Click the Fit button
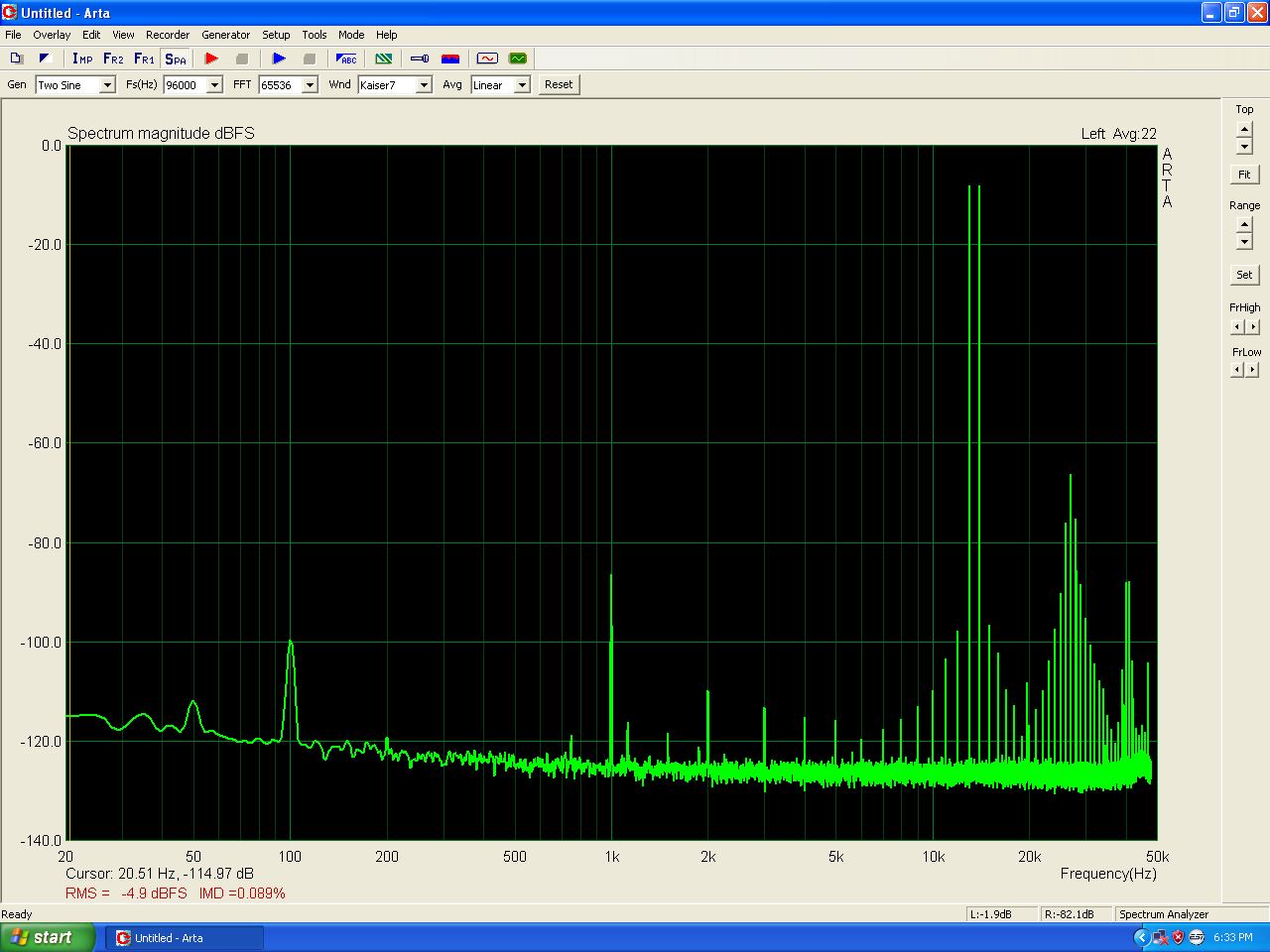This screenshot has width=1270, height=952. (x=1244, y=175)
